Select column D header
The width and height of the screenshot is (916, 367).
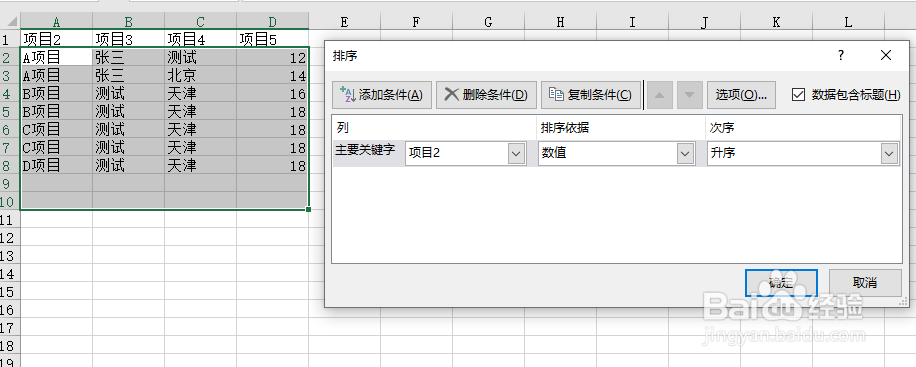273,22
